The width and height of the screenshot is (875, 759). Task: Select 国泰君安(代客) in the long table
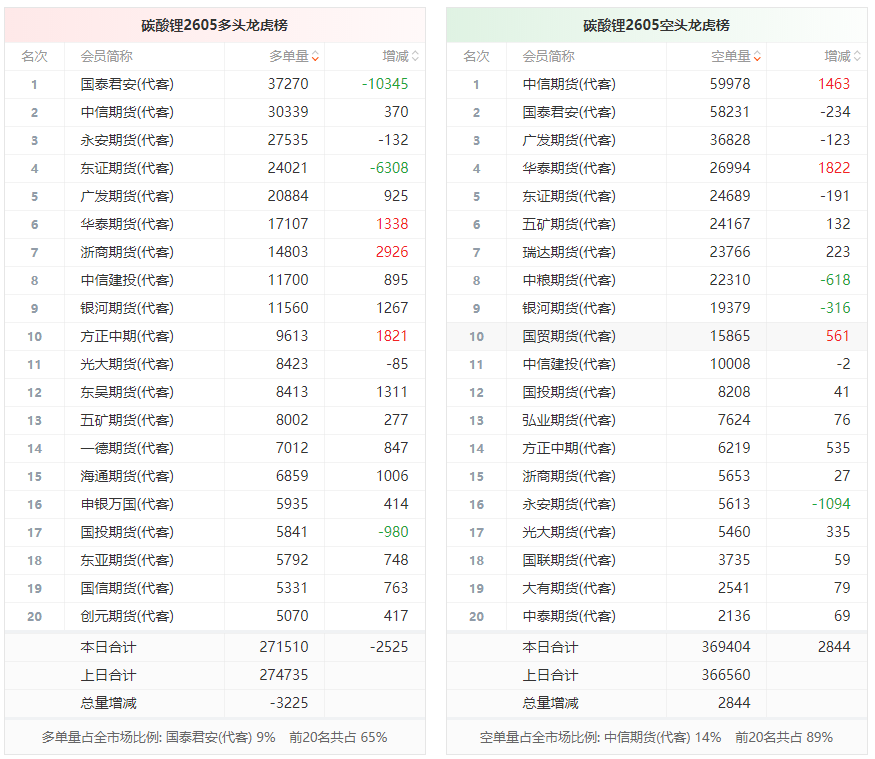pos(127,84)
